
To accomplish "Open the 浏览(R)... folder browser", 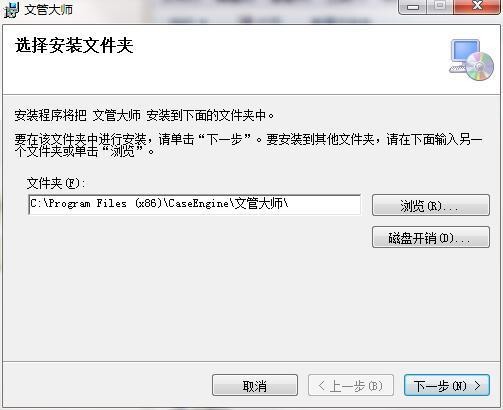I will tap(431, 205).
